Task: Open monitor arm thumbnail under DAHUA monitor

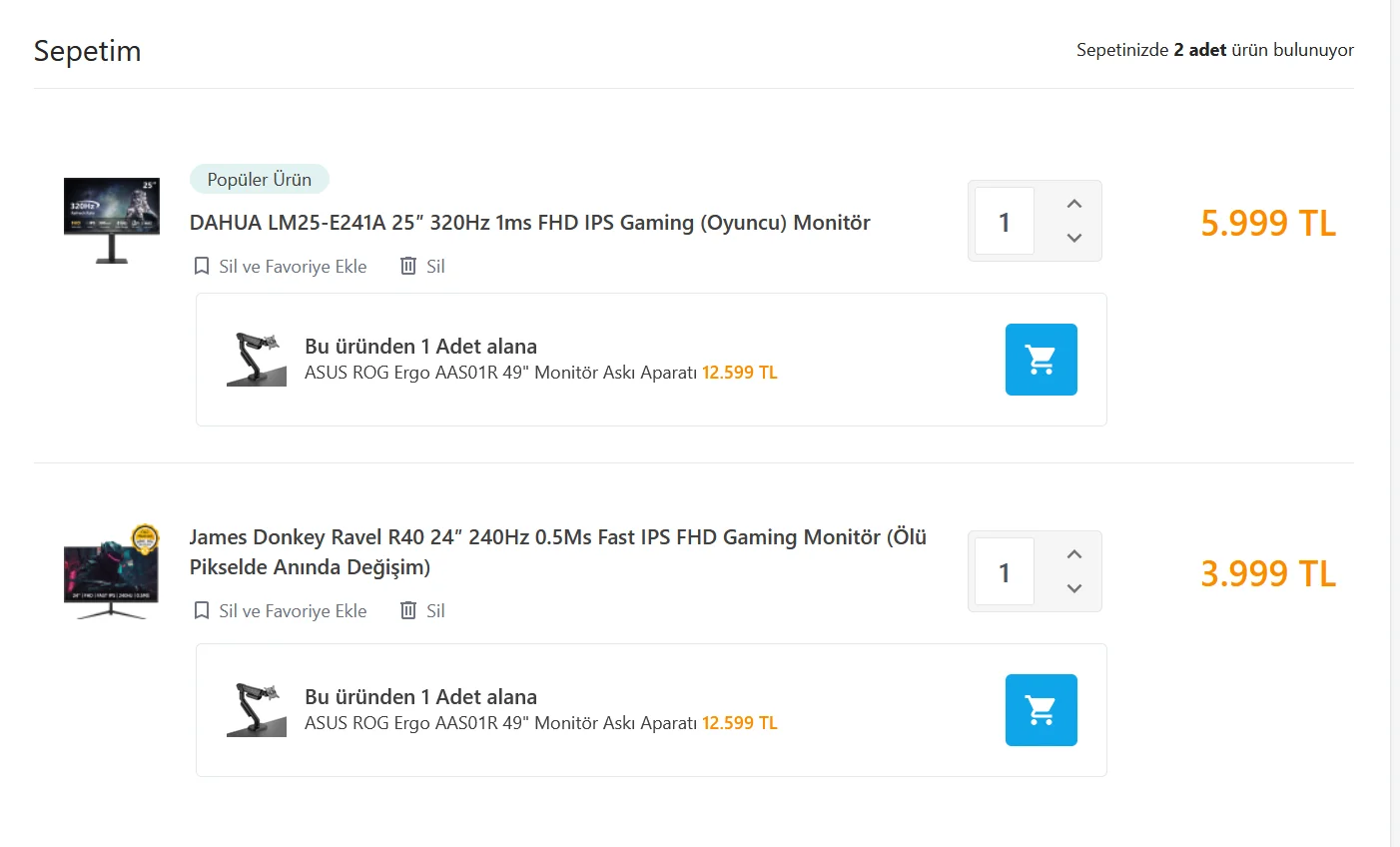Action: (257, 360)
